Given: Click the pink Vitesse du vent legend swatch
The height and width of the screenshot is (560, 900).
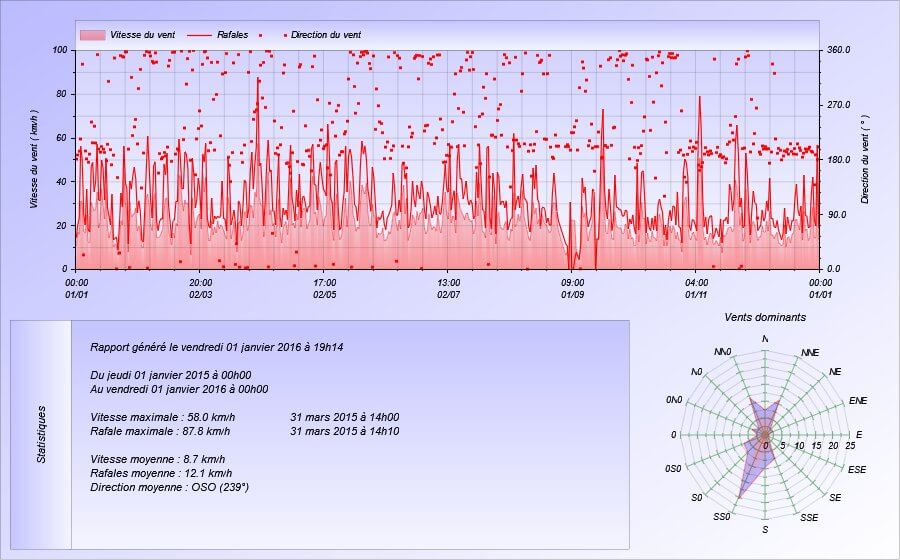Looking at the screenshot, I should [x=92, y=35].
